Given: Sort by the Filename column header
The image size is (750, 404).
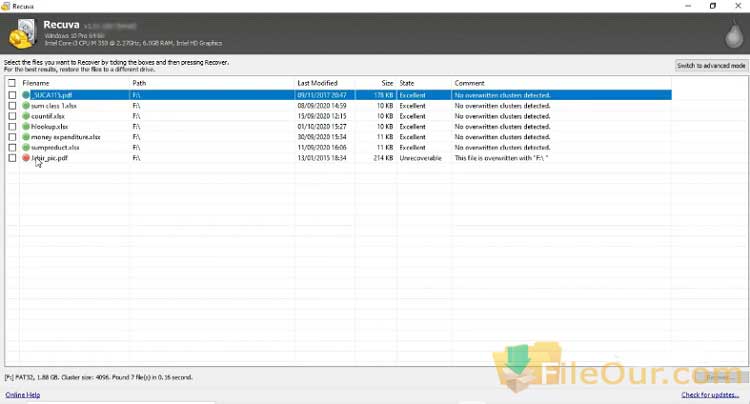Looking at the screenshot, I should 36,83.
